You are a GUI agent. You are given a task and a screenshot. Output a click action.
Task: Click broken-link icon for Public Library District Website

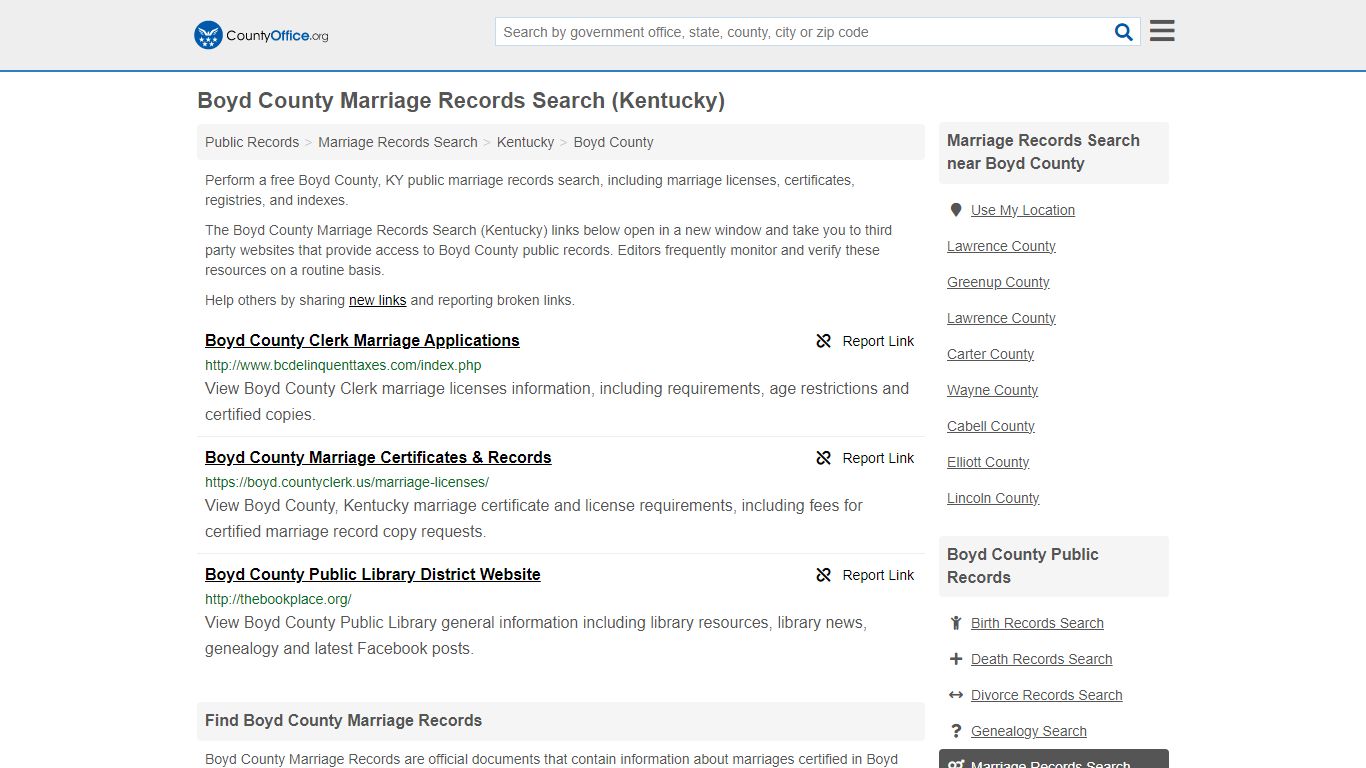pyautogui.click(x=824, y=575)
